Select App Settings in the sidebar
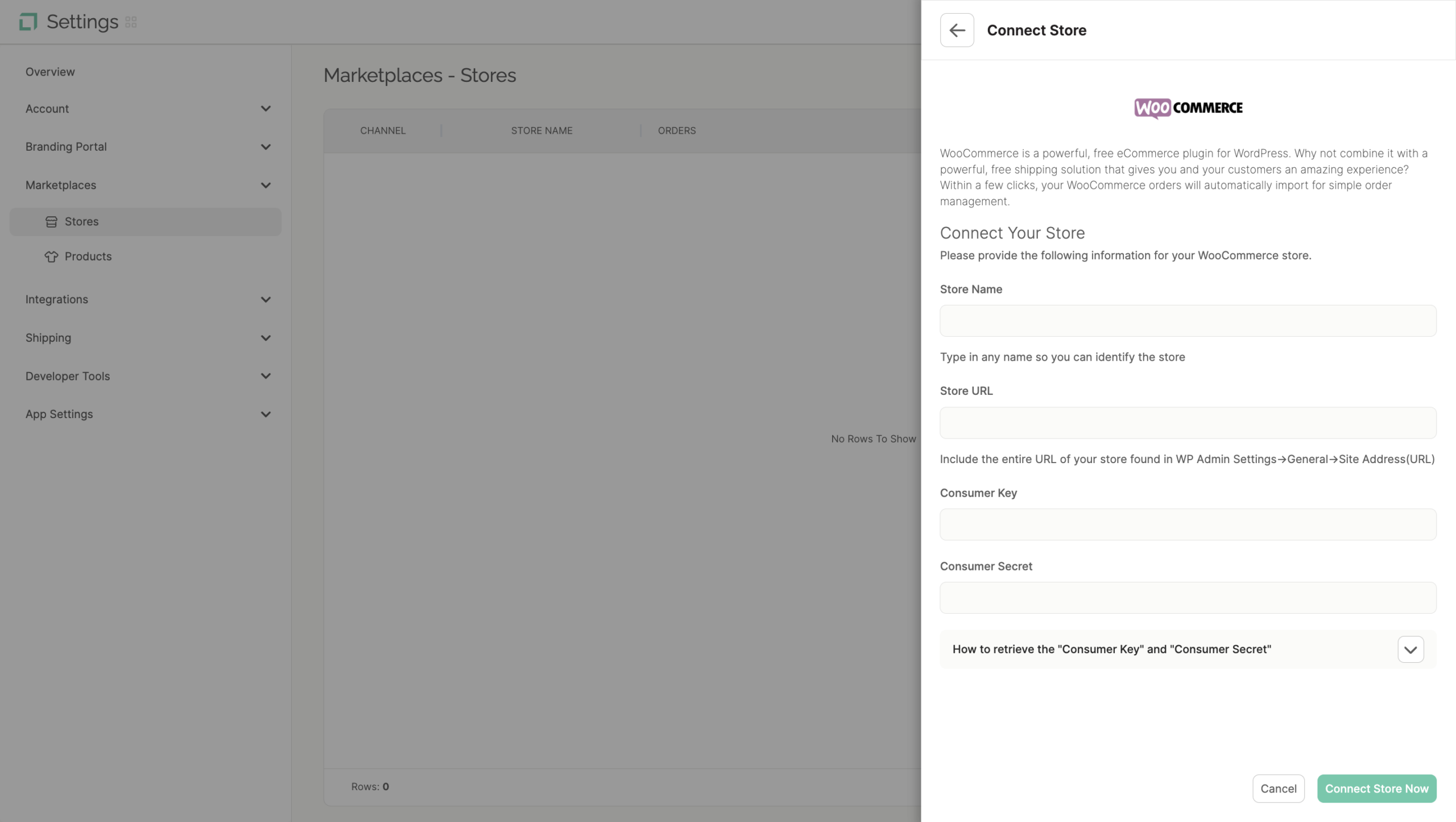 pyautogui.click(x=59, y=414)
